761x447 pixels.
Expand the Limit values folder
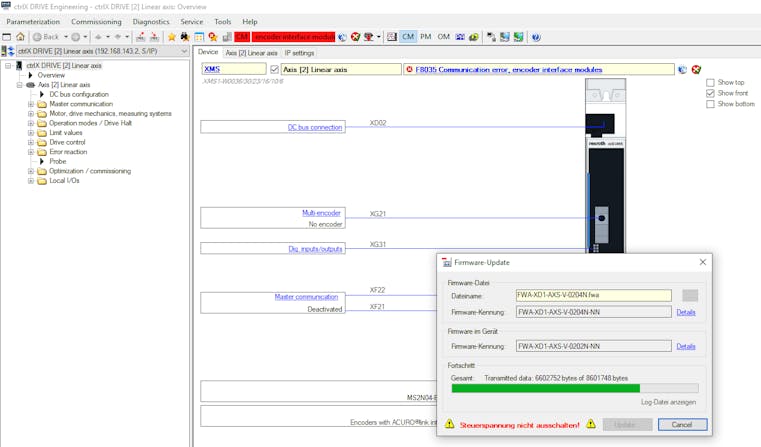point(31,132)
